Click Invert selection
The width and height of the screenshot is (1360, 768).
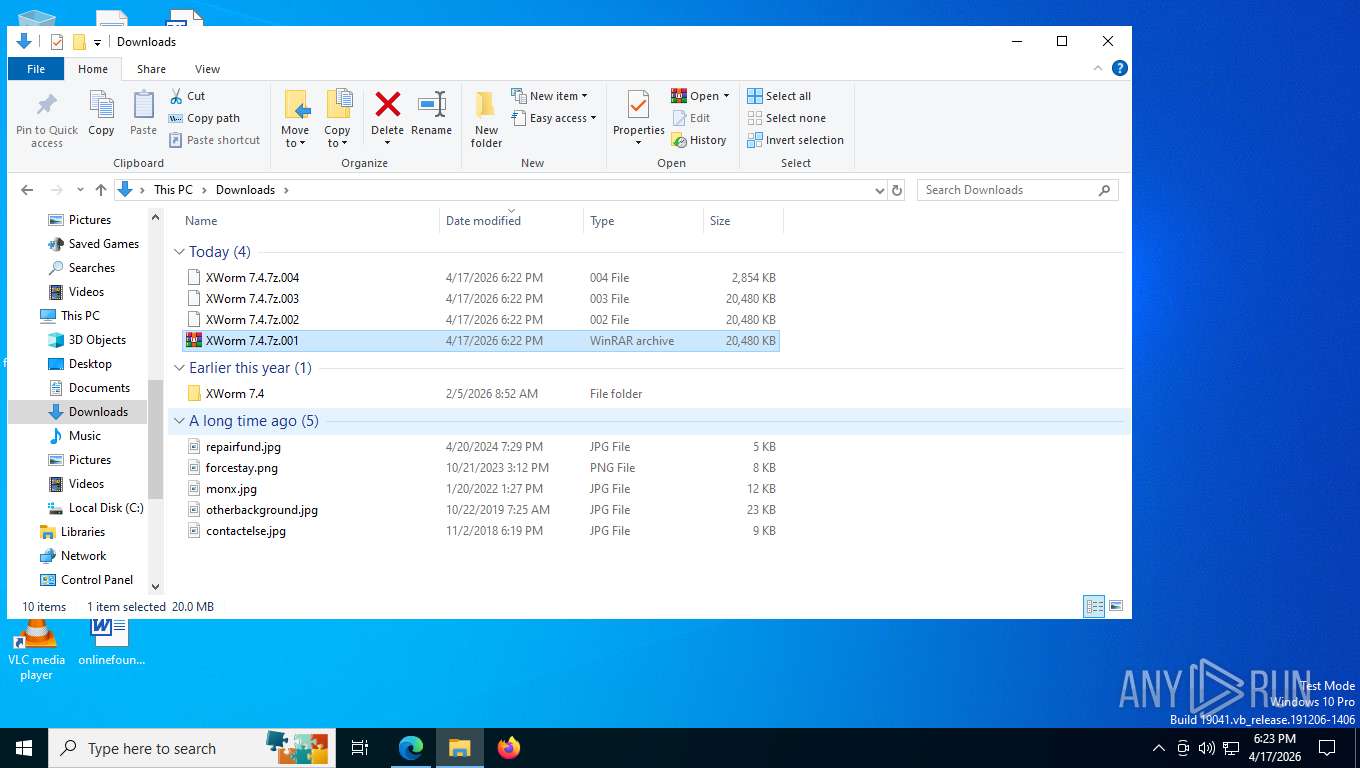pos(795,140)
